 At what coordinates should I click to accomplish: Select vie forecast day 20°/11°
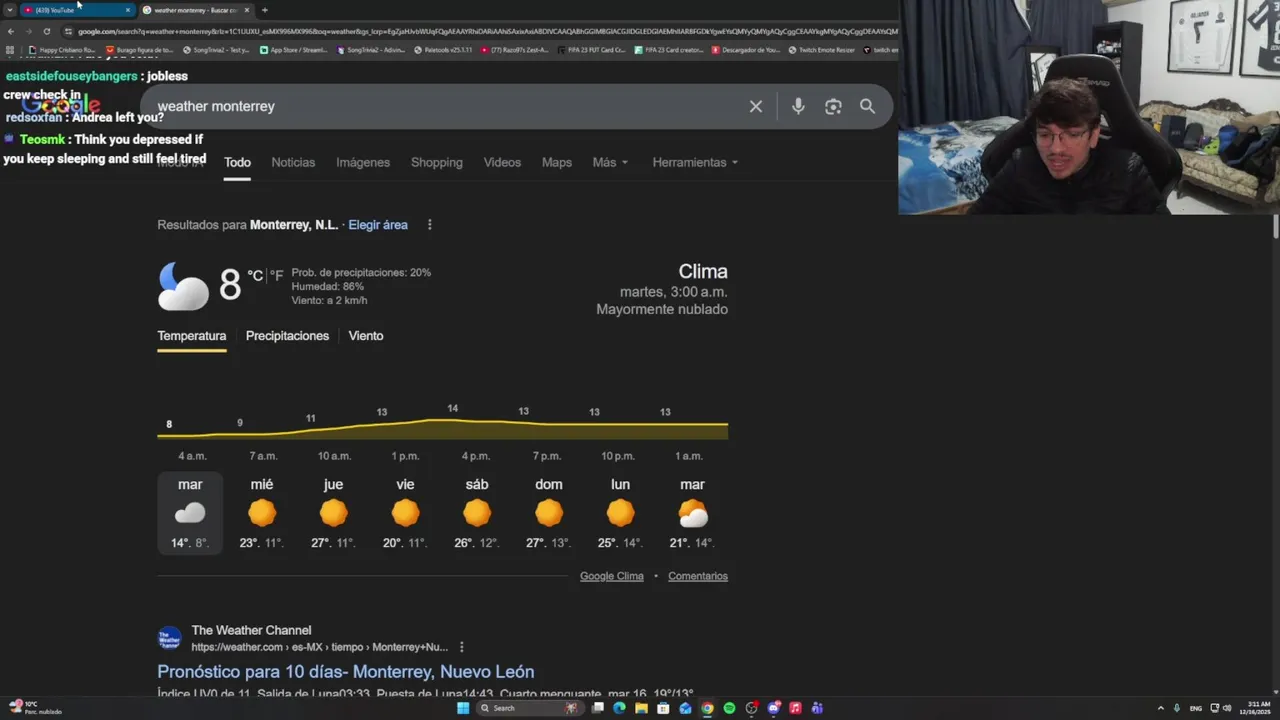click(x=405, y=513)
